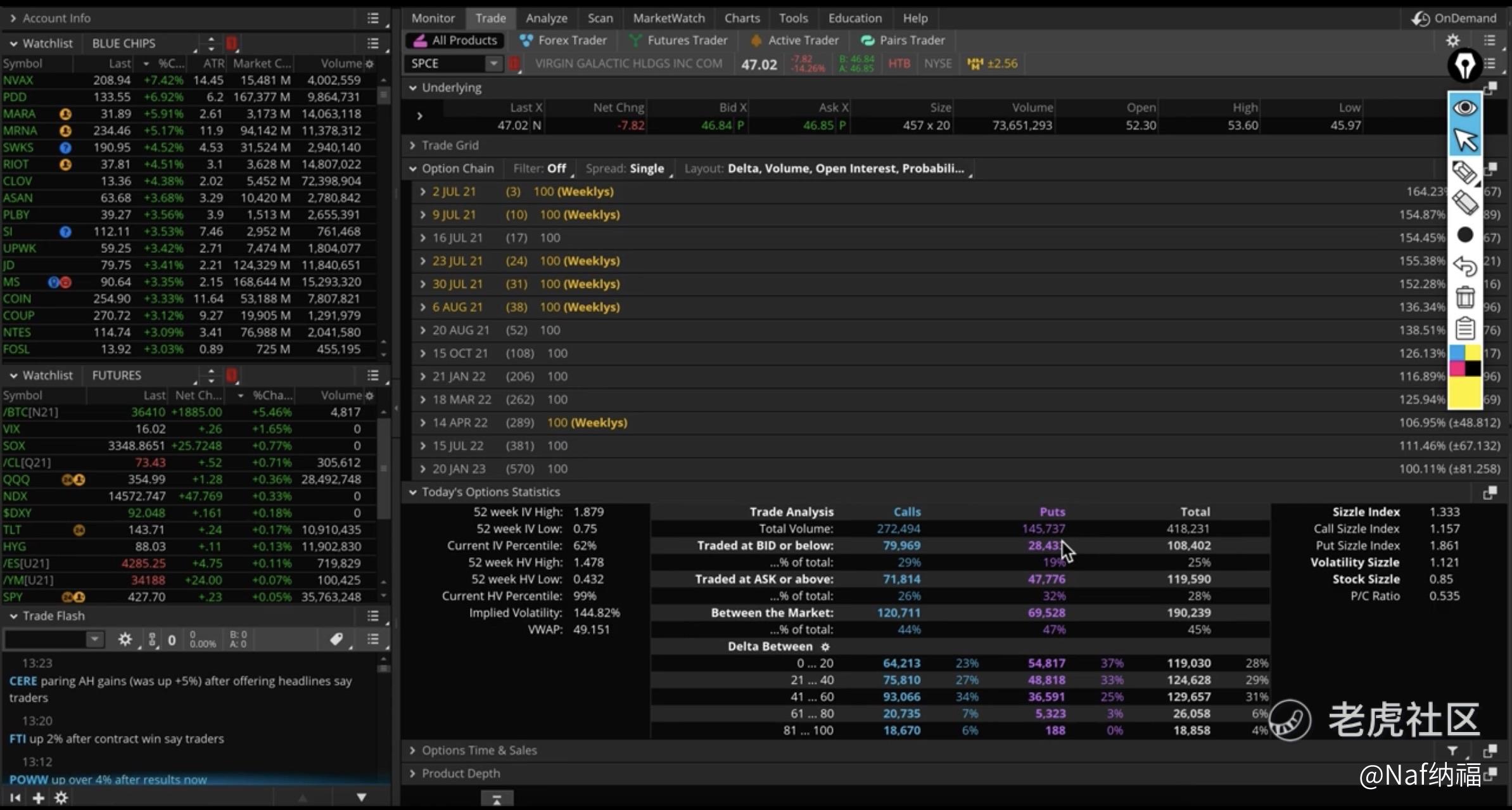Click the Trade Flash tag icon
Screen dimensions: 1512x810
336,639
